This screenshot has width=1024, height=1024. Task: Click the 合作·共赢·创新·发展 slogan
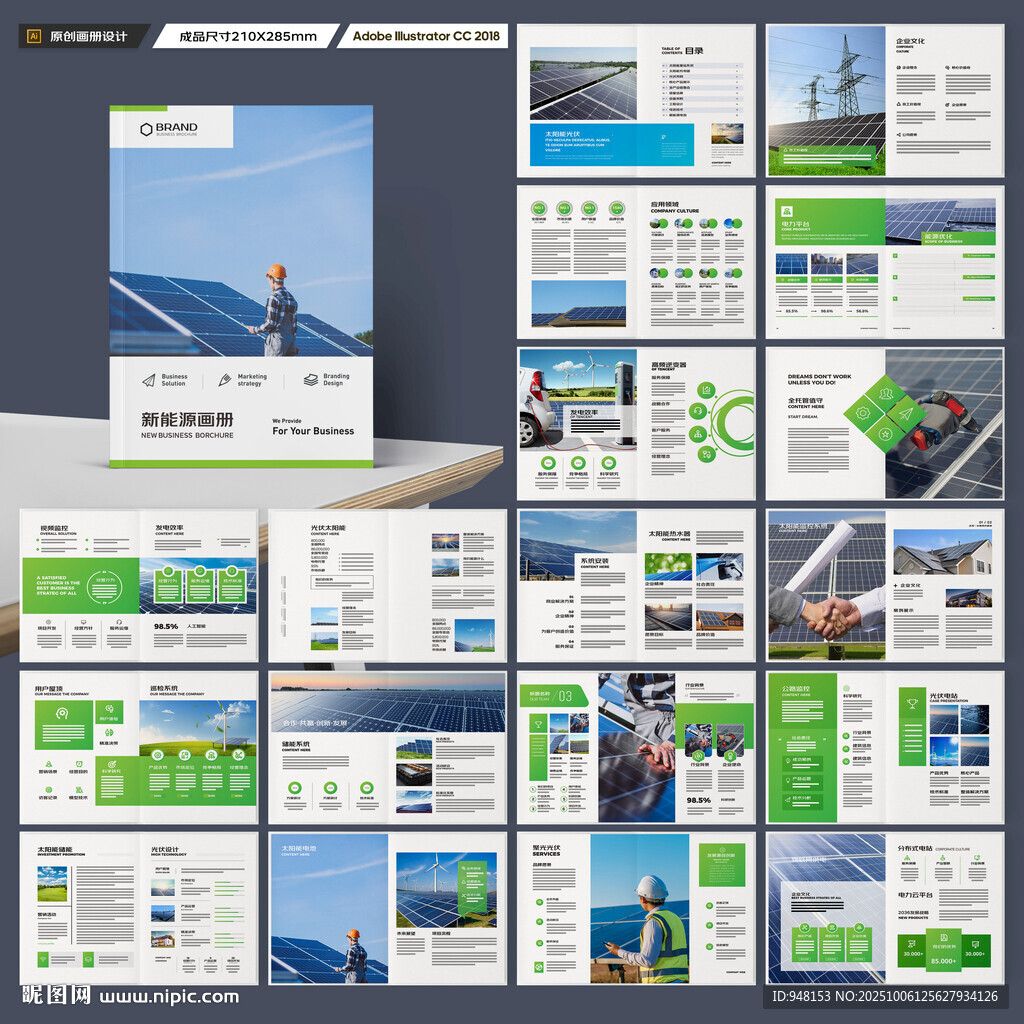point(315,724)
